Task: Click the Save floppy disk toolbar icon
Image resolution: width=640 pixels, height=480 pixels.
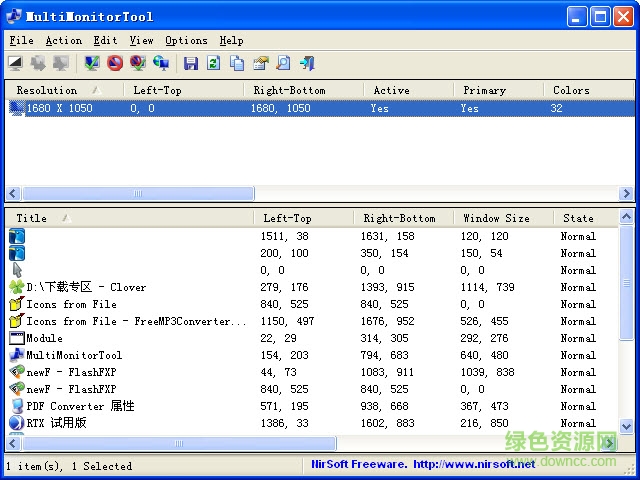Action: [x=191, y=64]
